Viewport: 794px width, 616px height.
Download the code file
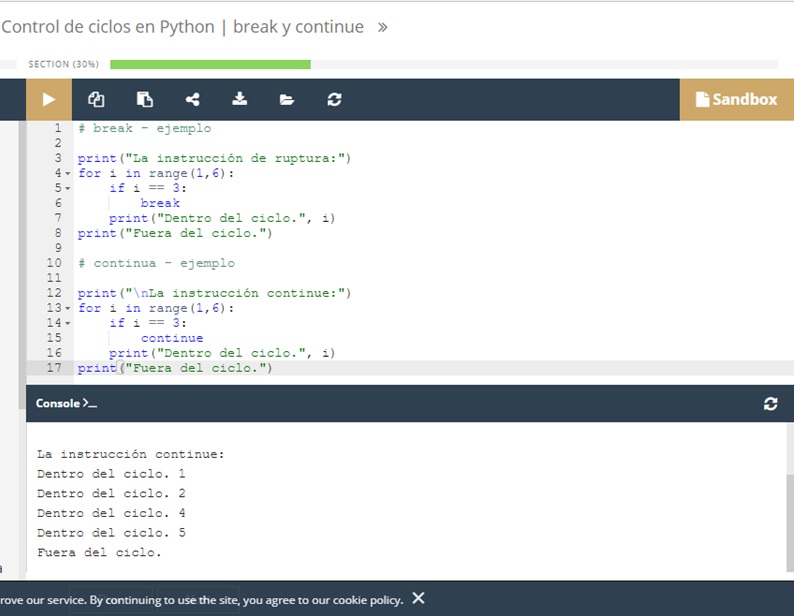240,100
